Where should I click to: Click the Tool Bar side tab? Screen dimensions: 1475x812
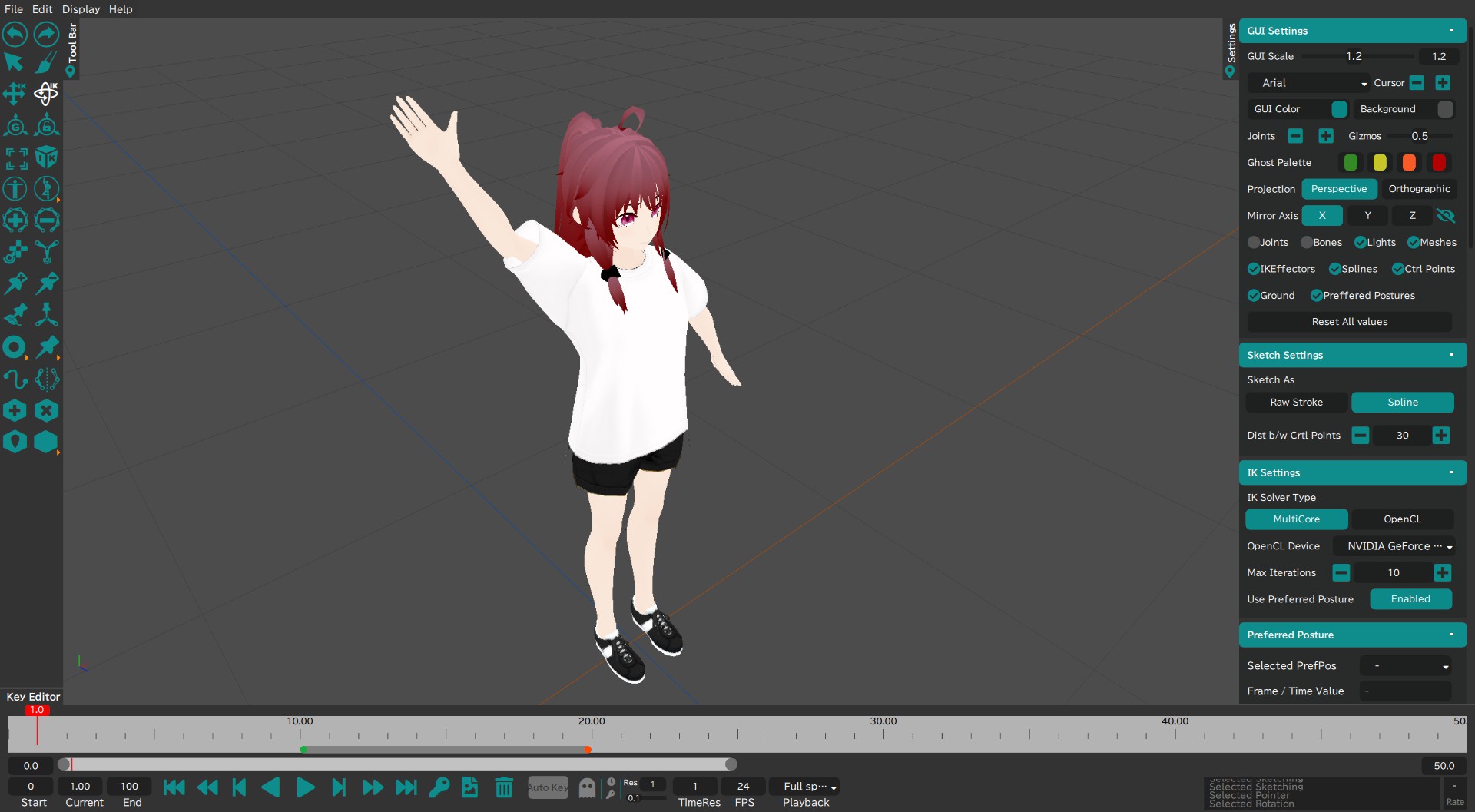tap(71, 49)
